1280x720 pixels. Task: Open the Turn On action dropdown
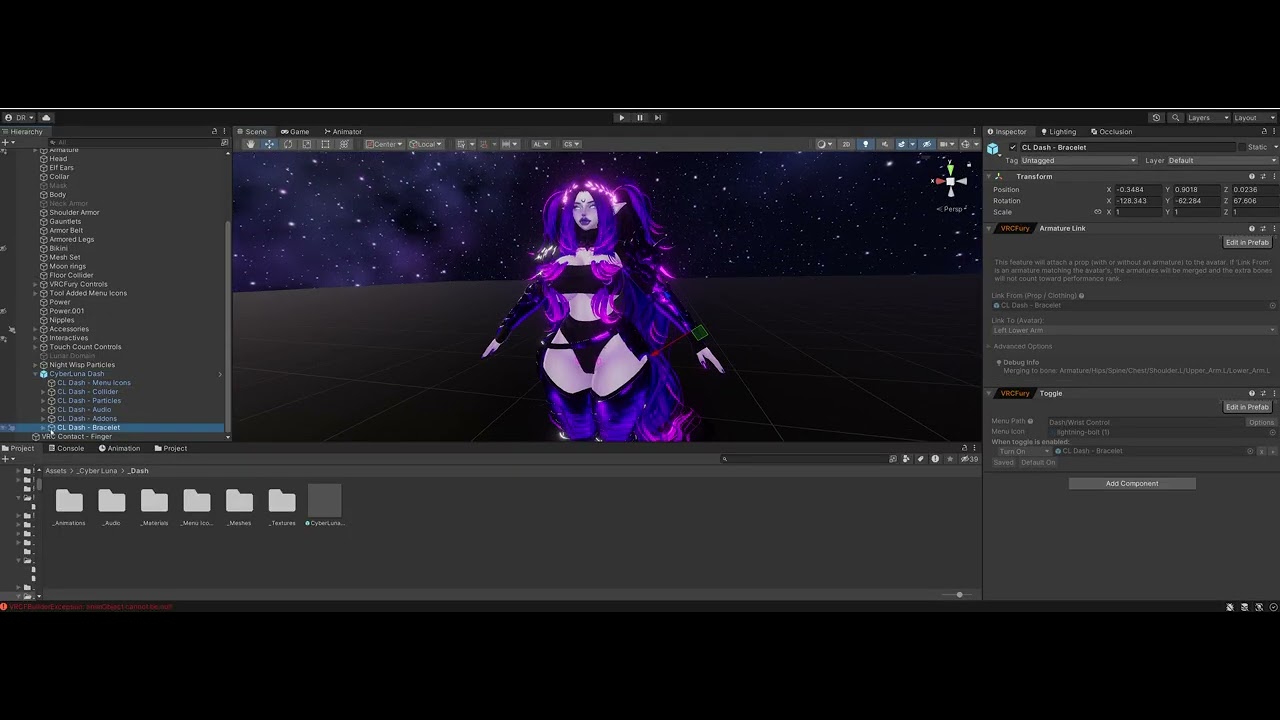(1024, 451)
